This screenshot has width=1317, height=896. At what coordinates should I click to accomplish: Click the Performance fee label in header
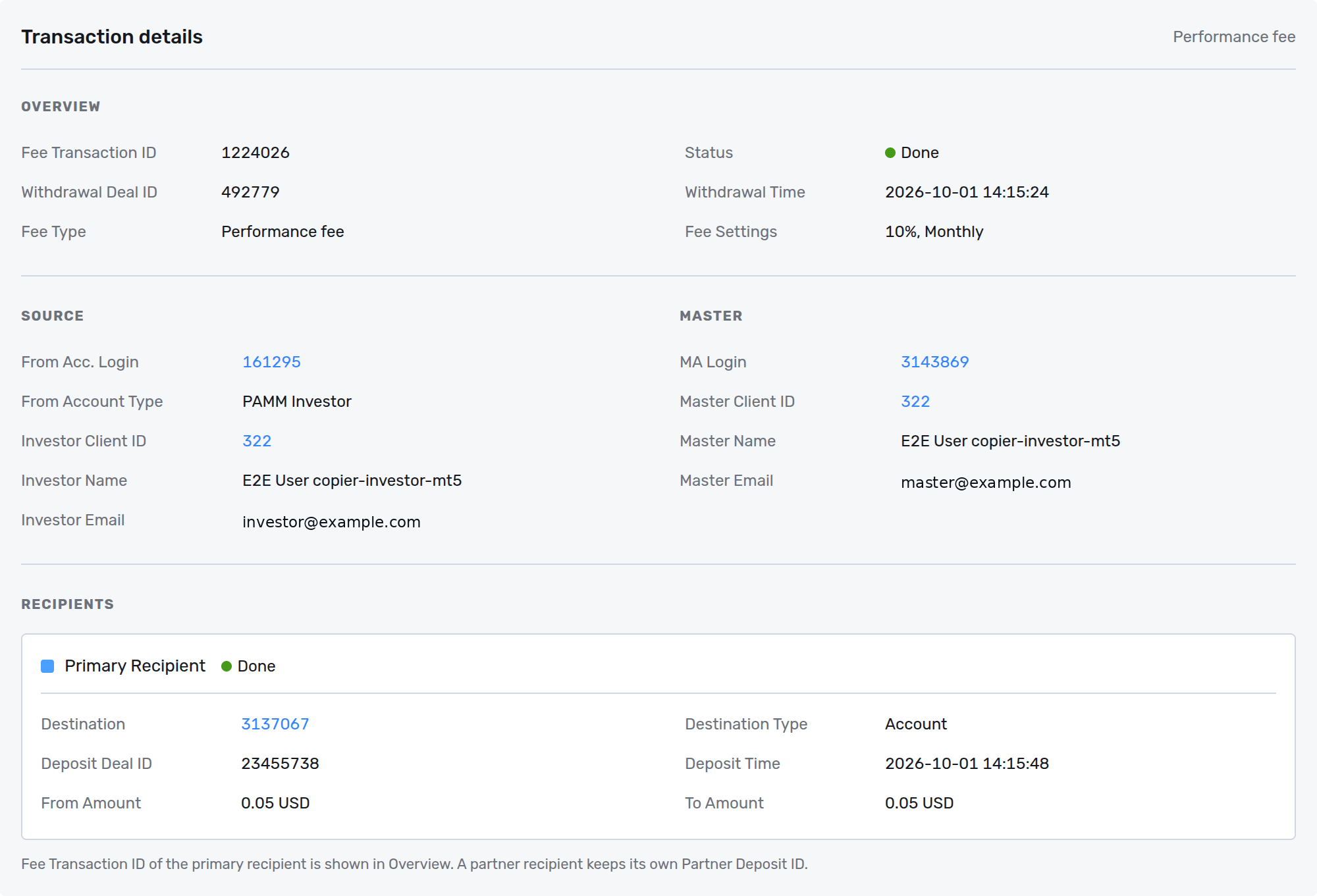click(1234, 37)
